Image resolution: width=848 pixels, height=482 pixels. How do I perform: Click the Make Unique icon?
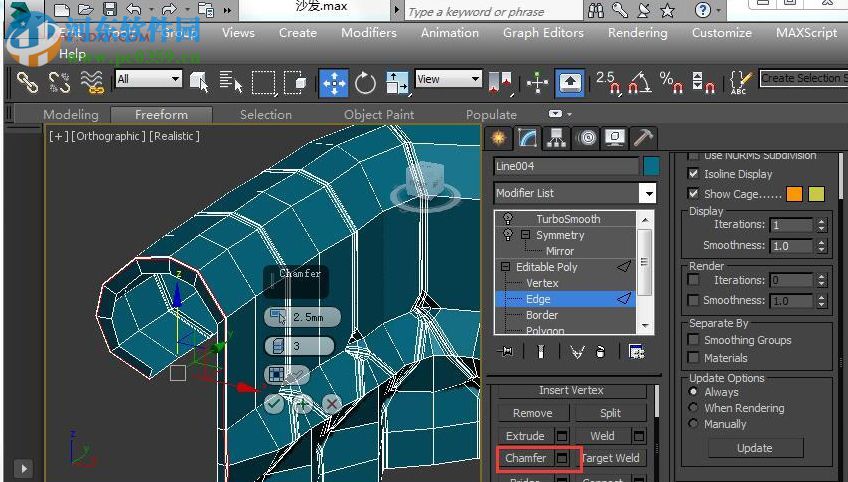point(577,352)
